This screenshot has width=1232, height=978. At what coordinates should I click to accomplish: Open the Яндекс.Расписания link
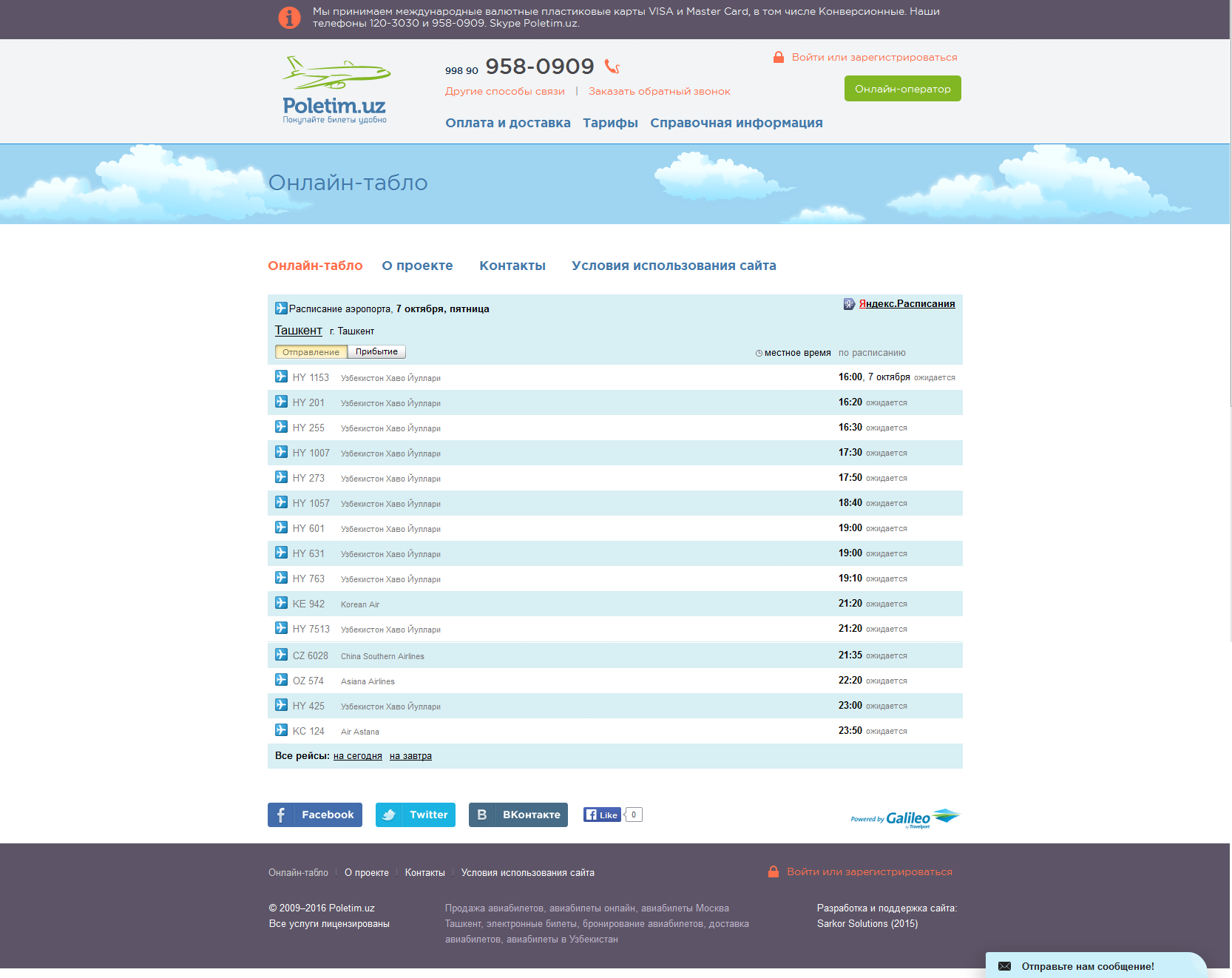point(907,304)
